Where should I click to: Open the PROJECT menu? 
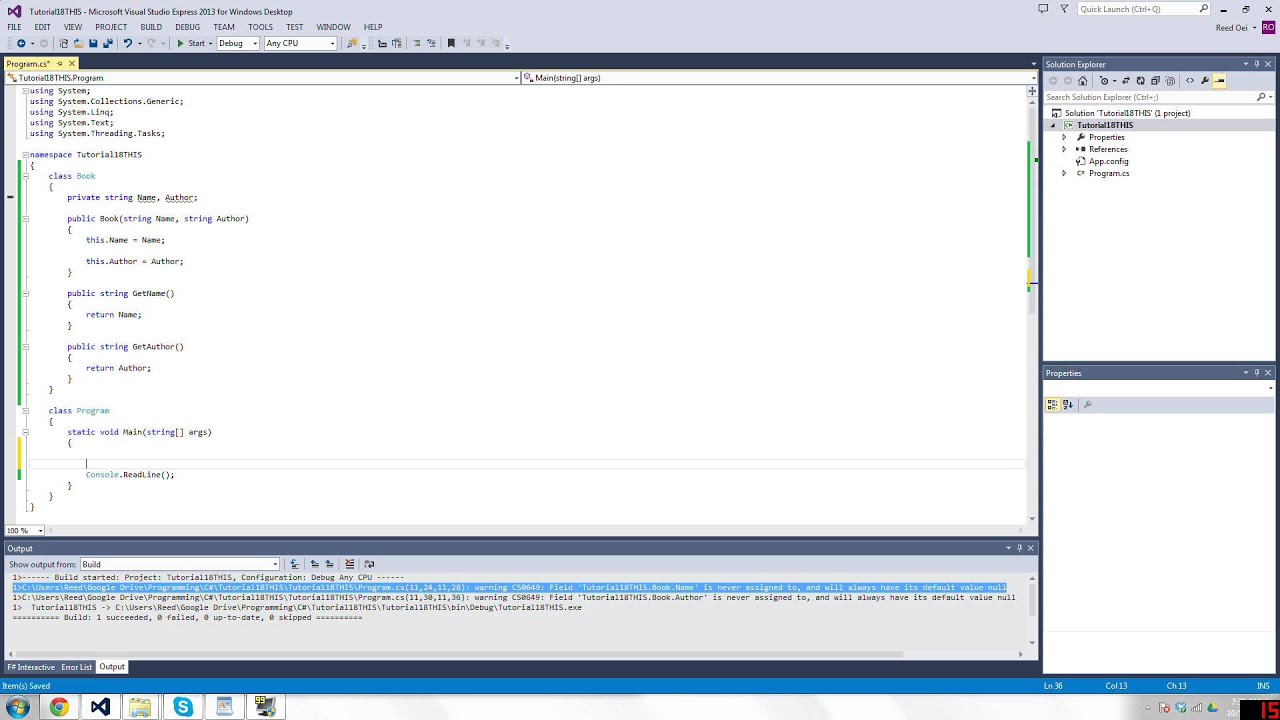point(111,27)
